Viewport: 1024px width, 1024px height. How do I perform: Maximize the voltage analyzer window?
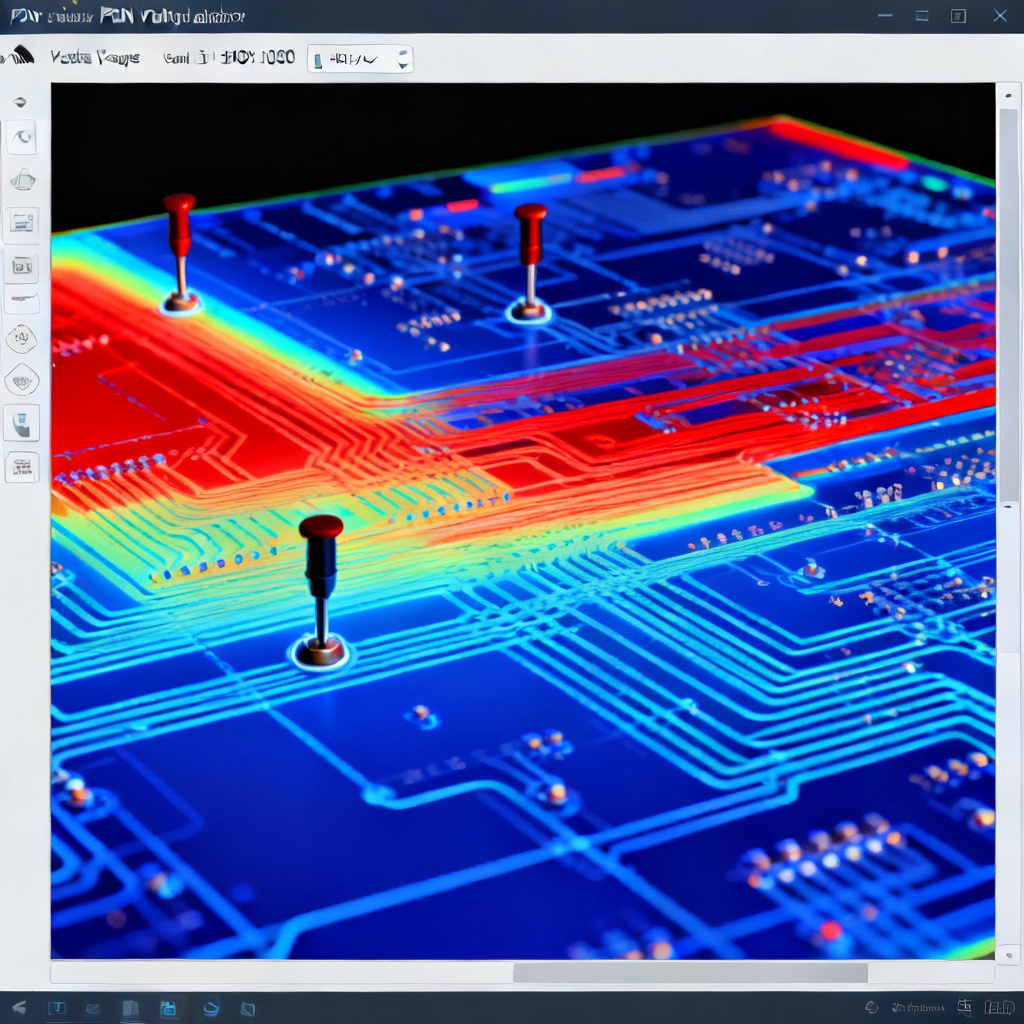click(922, 16)
